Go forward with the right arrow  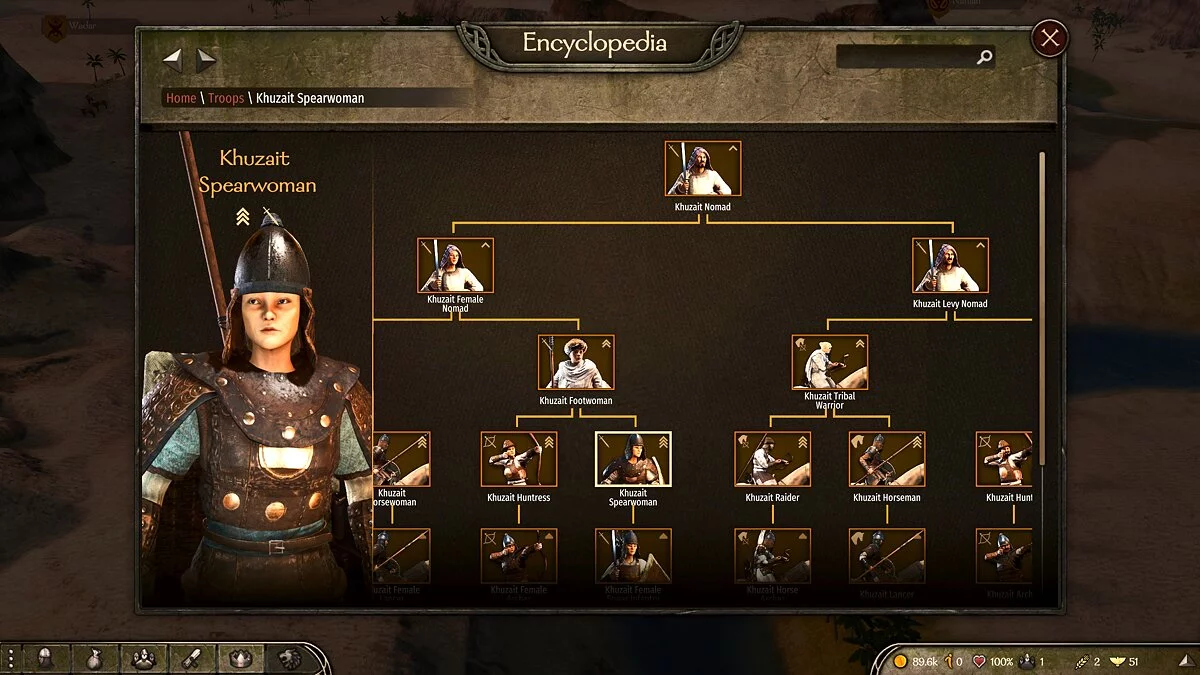click(206, 60)
